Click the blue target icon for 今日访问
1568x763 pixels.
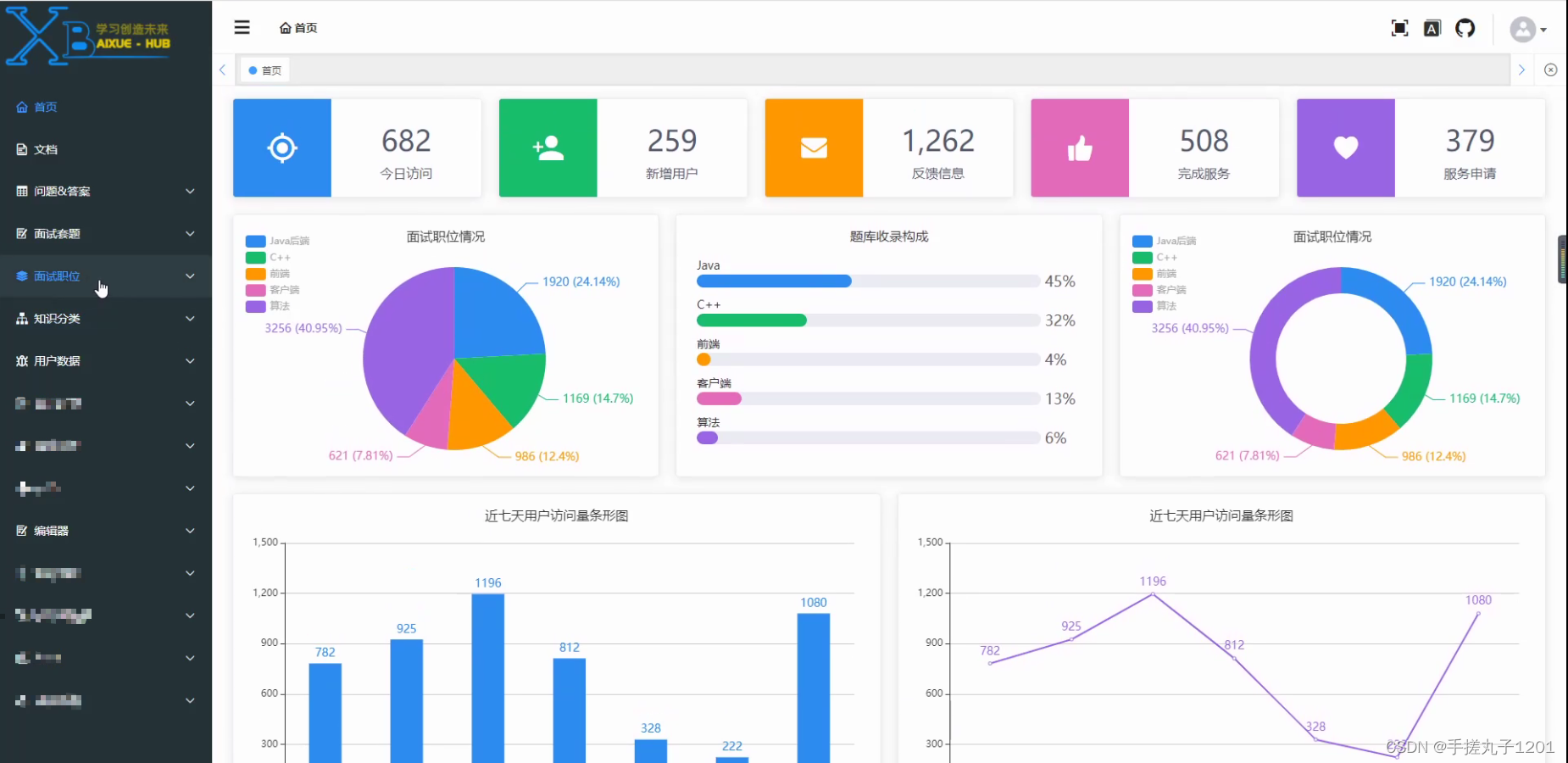282,148
